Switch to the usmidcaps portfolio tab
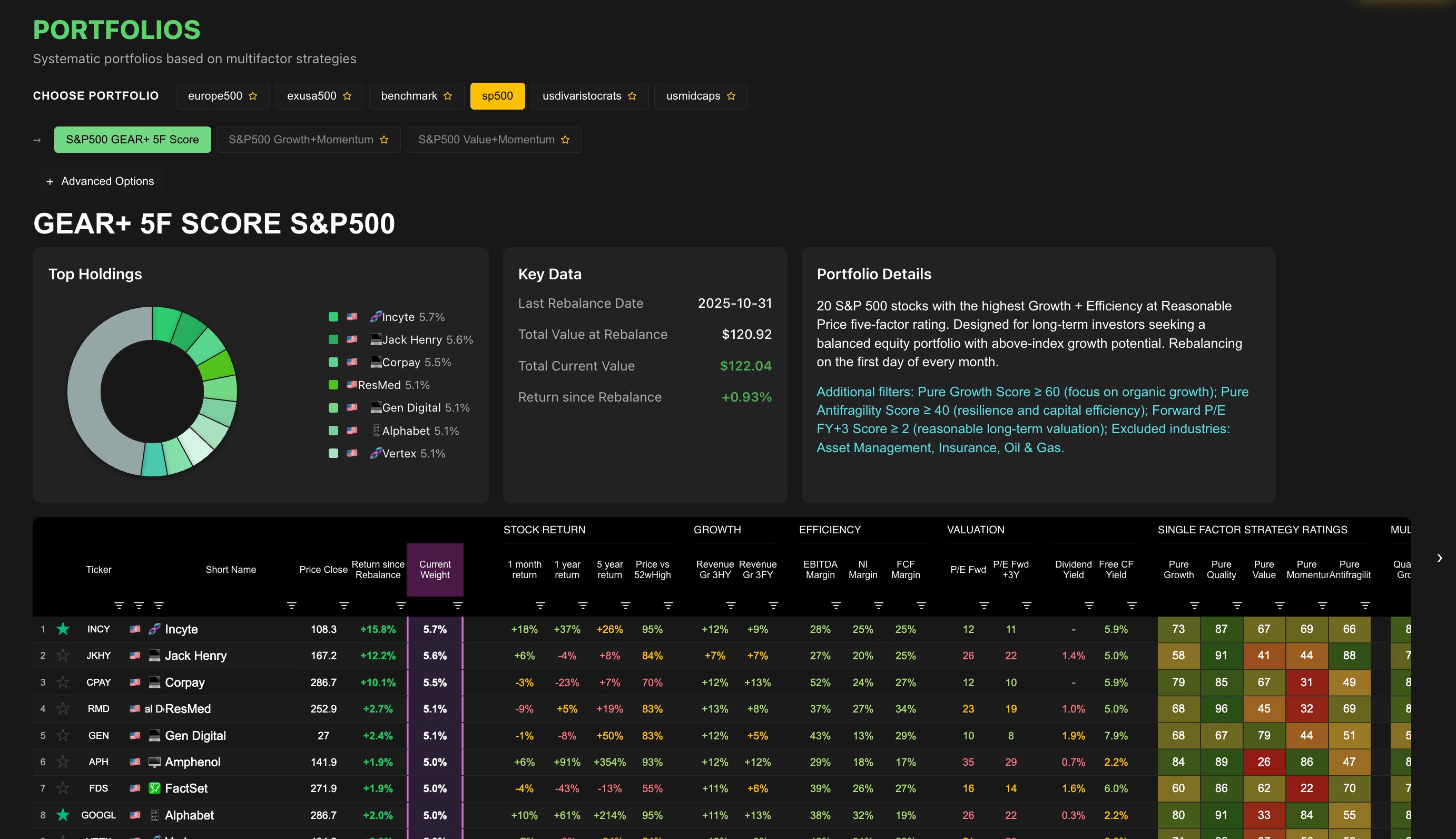The height and width of the screenshot is (839, 1456). tap(692, 96)
